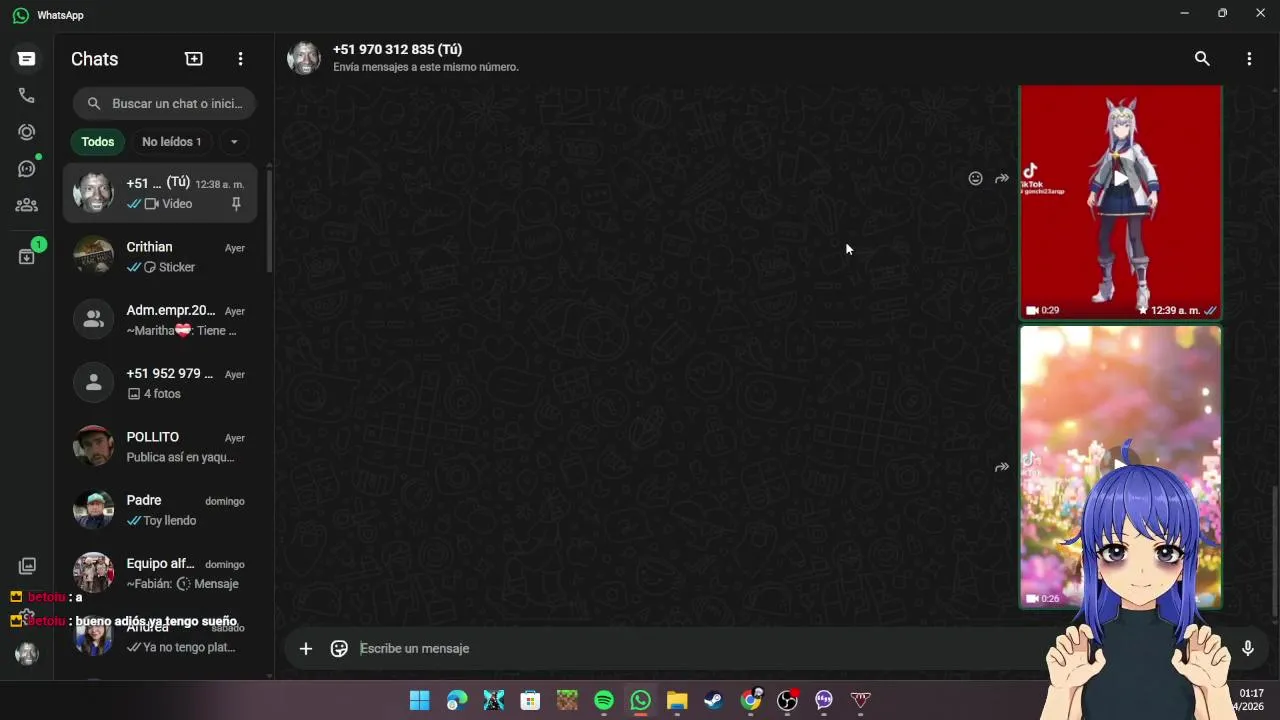The width and height of the screenshot is (1280, 720).
Task: Open the Communities icon
Action: 27,205
